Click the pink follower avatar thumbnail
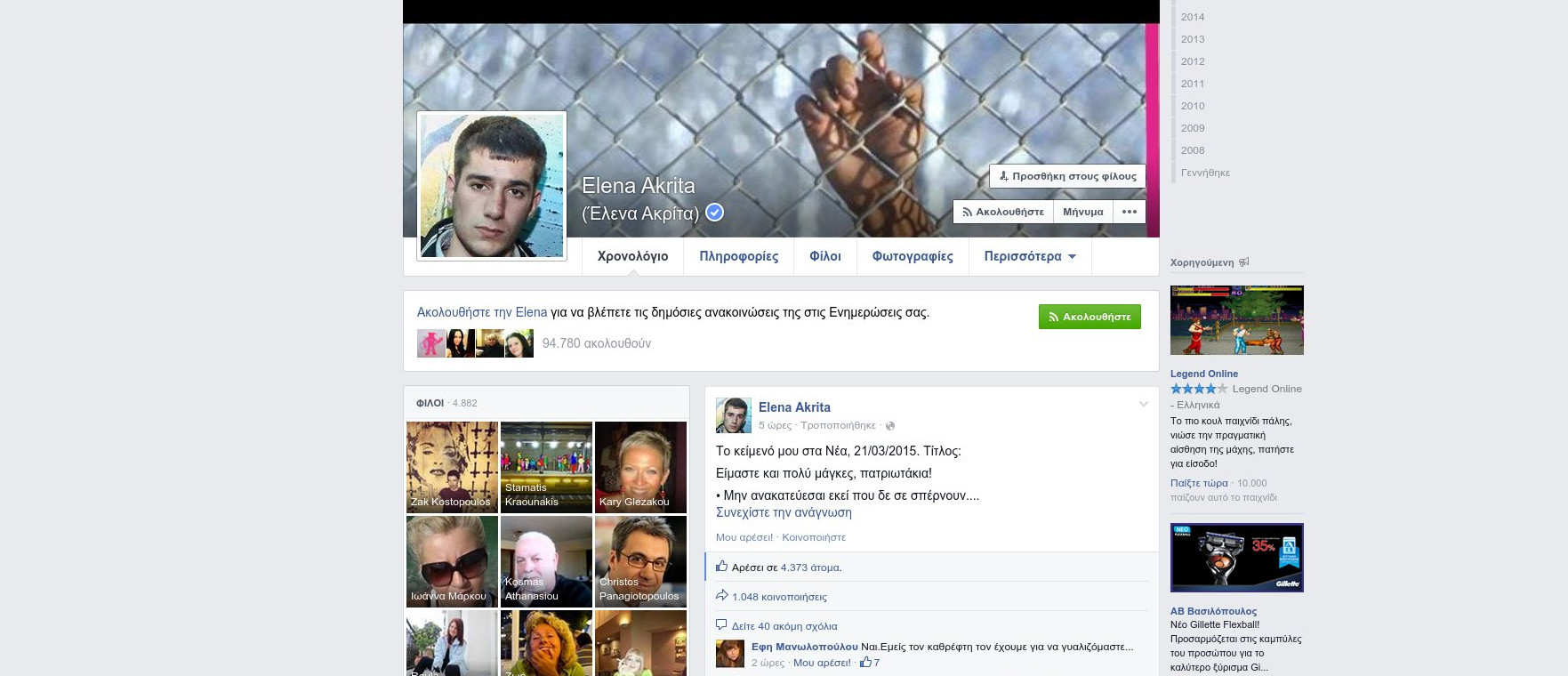Screen dimensions: 1568x676 coord(431,343)
